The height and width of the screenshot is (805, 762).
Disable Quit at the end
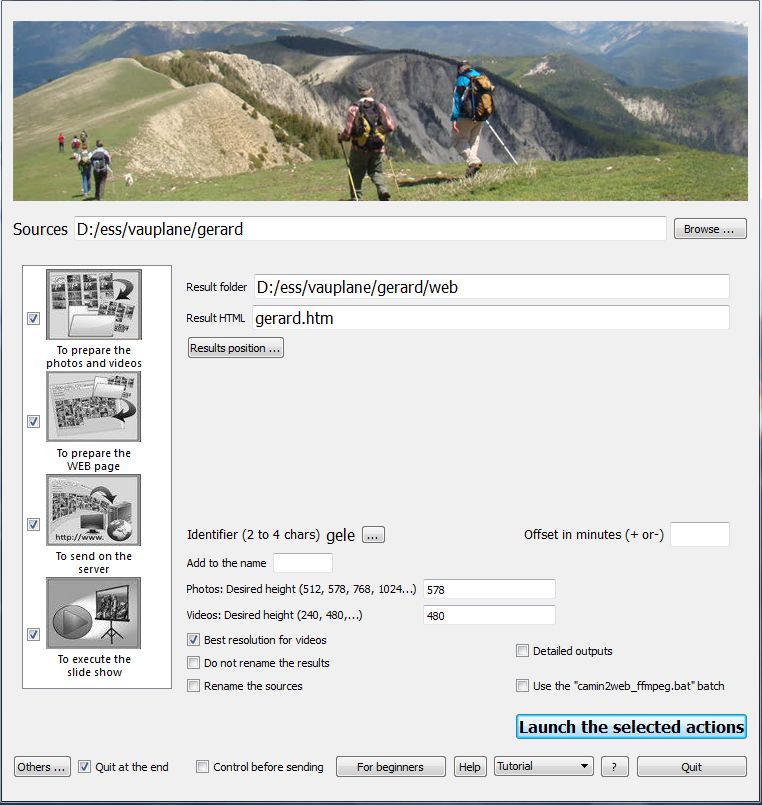coord(84,767)
